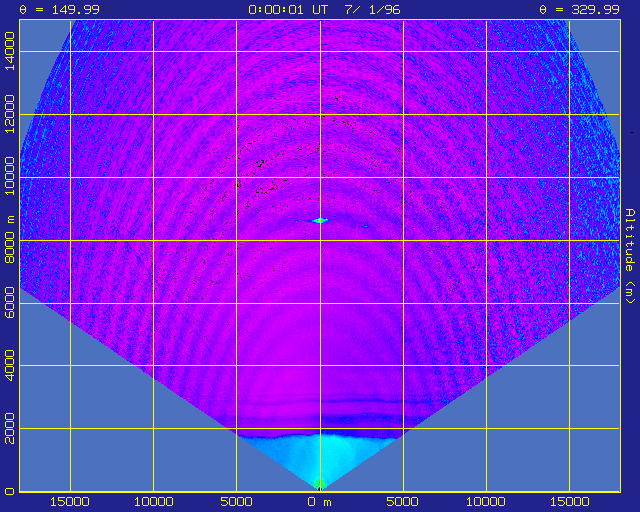Click the 6000 altitude tick label
Viewport: 640px width, 512px height.
pos(9,303)
